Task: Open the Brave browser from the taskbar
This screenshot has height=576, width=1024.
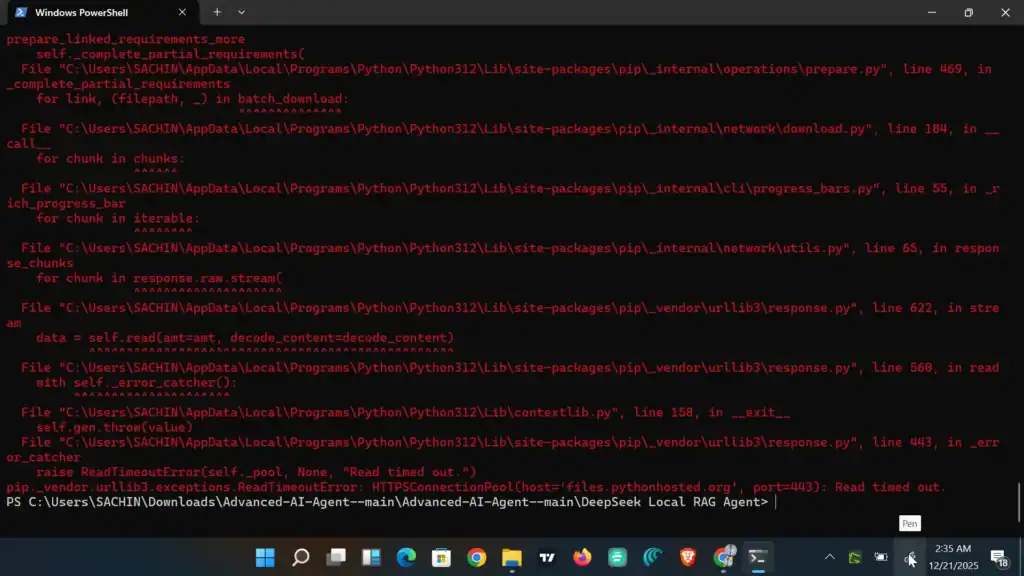Action: pyautogui.click(x=688, y=557)
